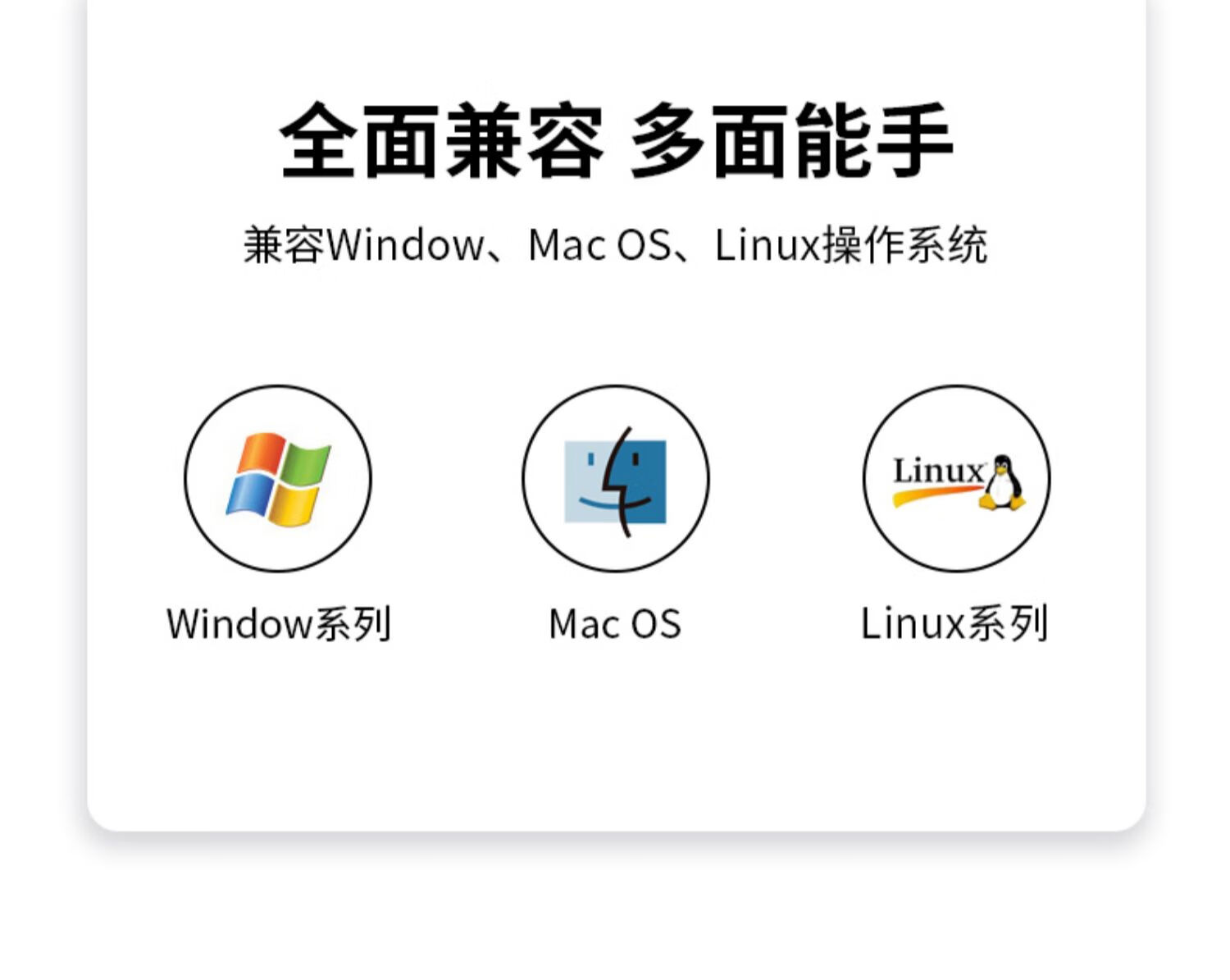Click the Tux penguin in Linux logo
Screen dimensions: 1230x980
1002,483
